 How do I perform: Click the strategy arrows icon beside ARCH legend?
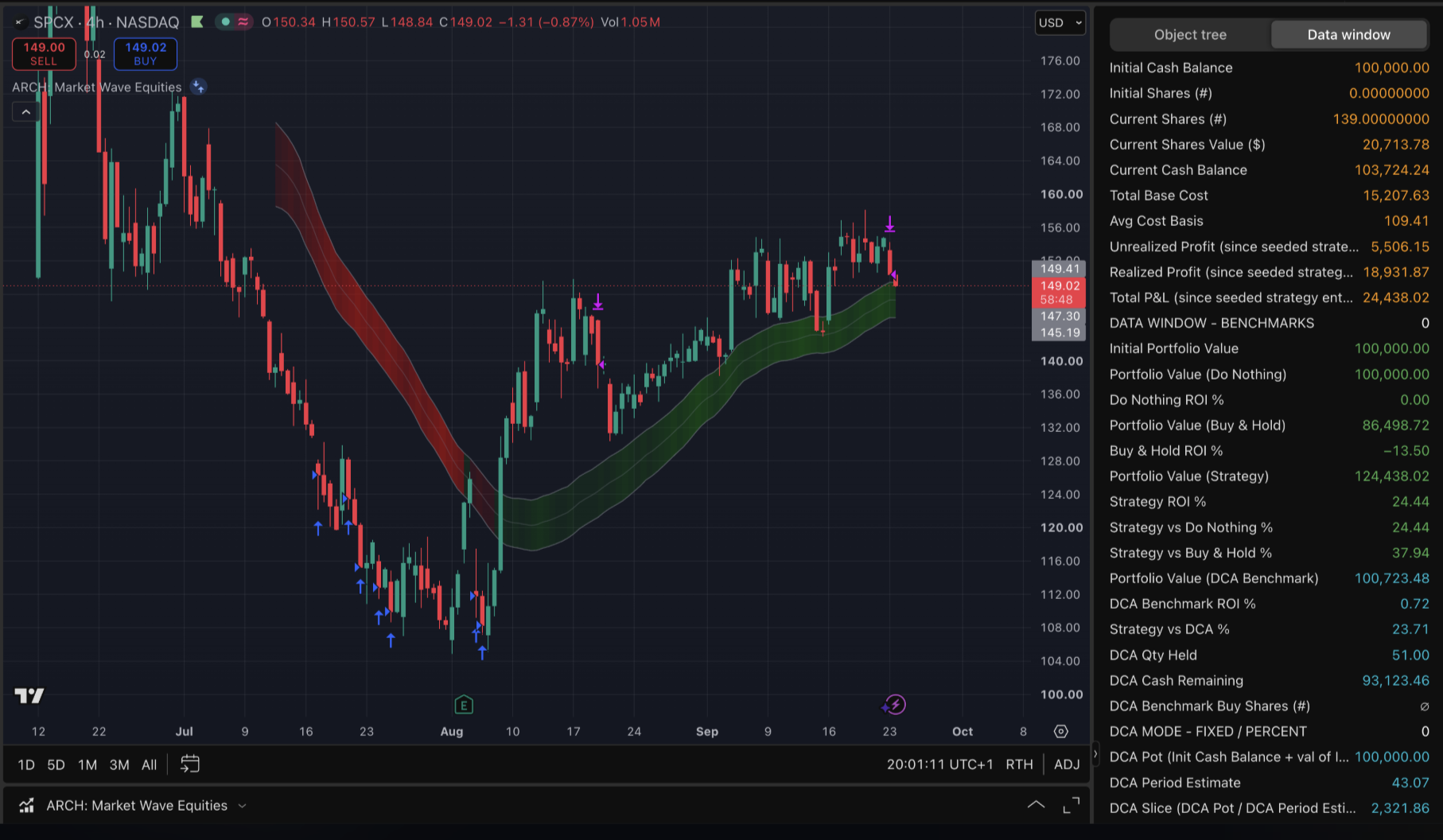[199, 87]
